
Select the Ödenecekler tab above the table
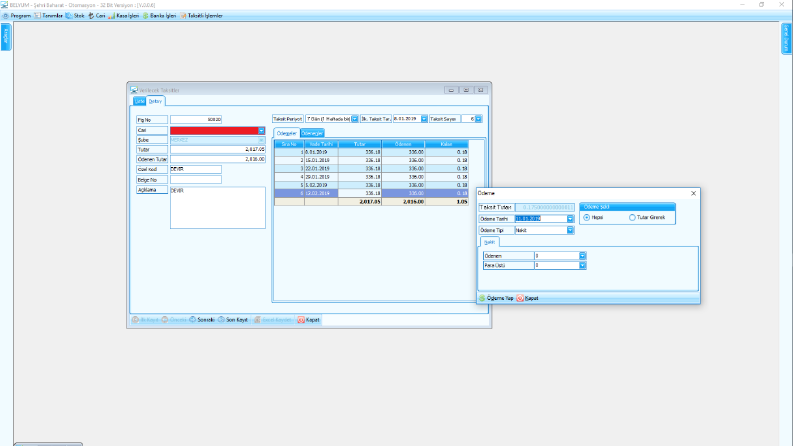point(312,133)
